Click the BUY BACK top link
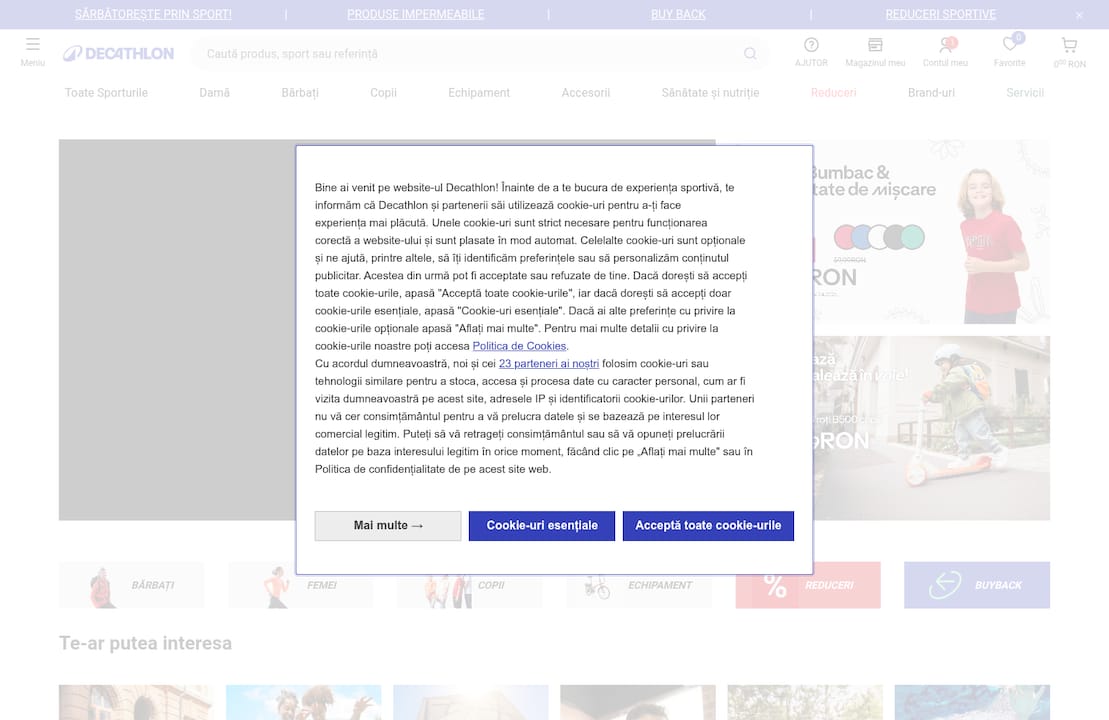Image resolution: width=1109 pixels, height=720 pixels. [678, 14]
